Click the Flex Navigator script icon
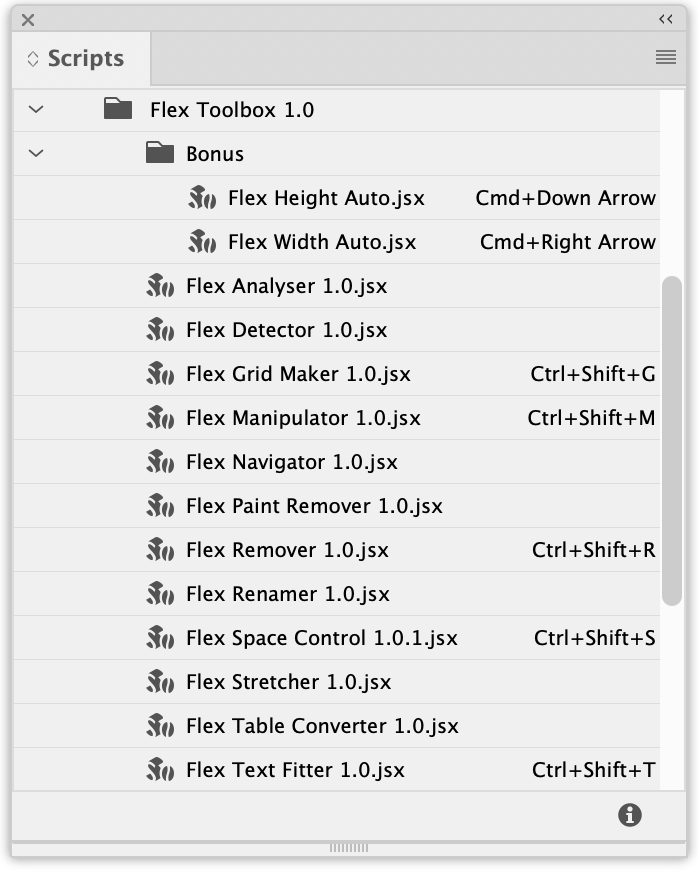Image resolution: width=698 pixels, height=872 pixels. point(161,462)
